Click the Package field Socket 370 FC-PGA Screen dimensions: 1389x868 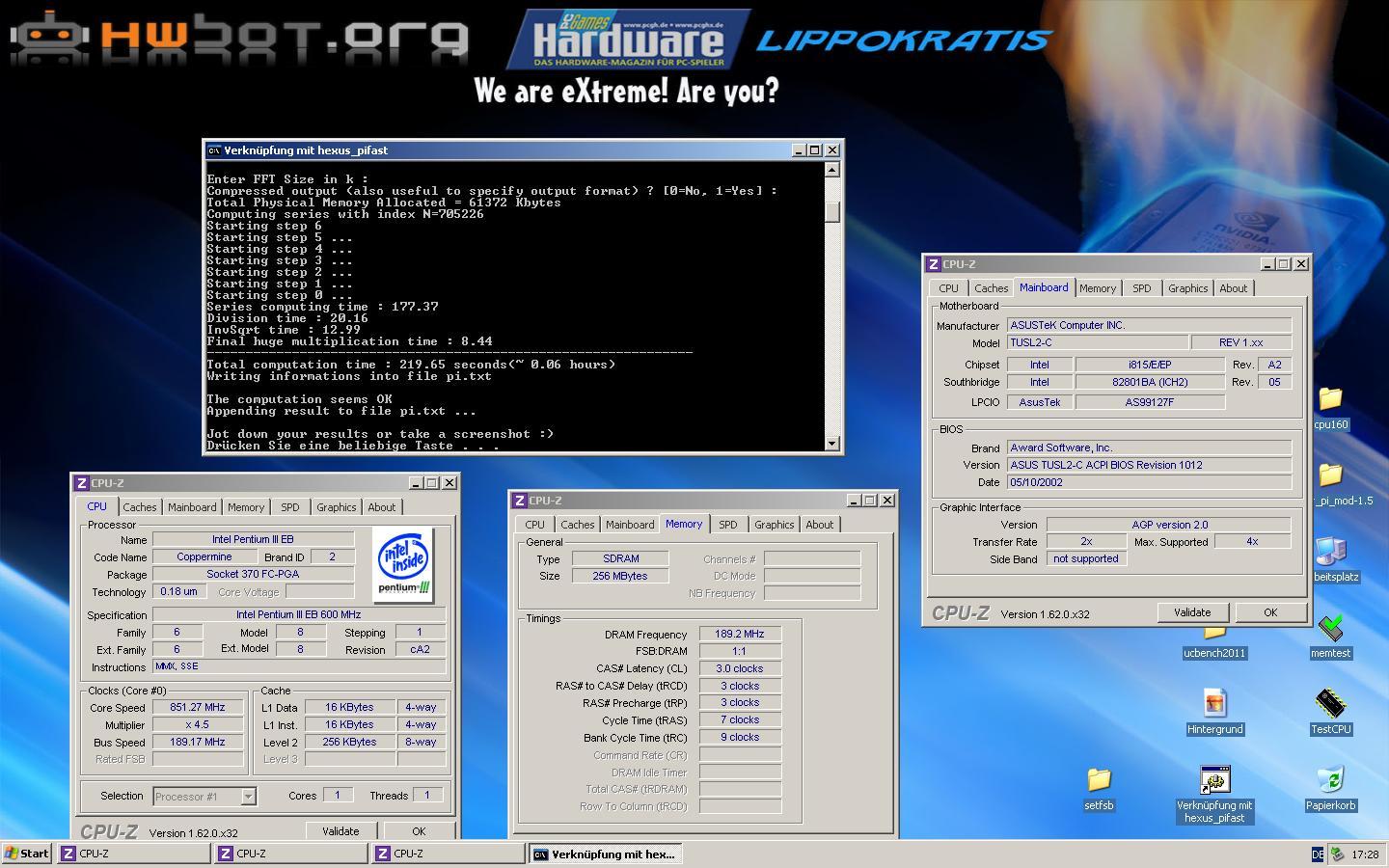click(x=254, y=574)
